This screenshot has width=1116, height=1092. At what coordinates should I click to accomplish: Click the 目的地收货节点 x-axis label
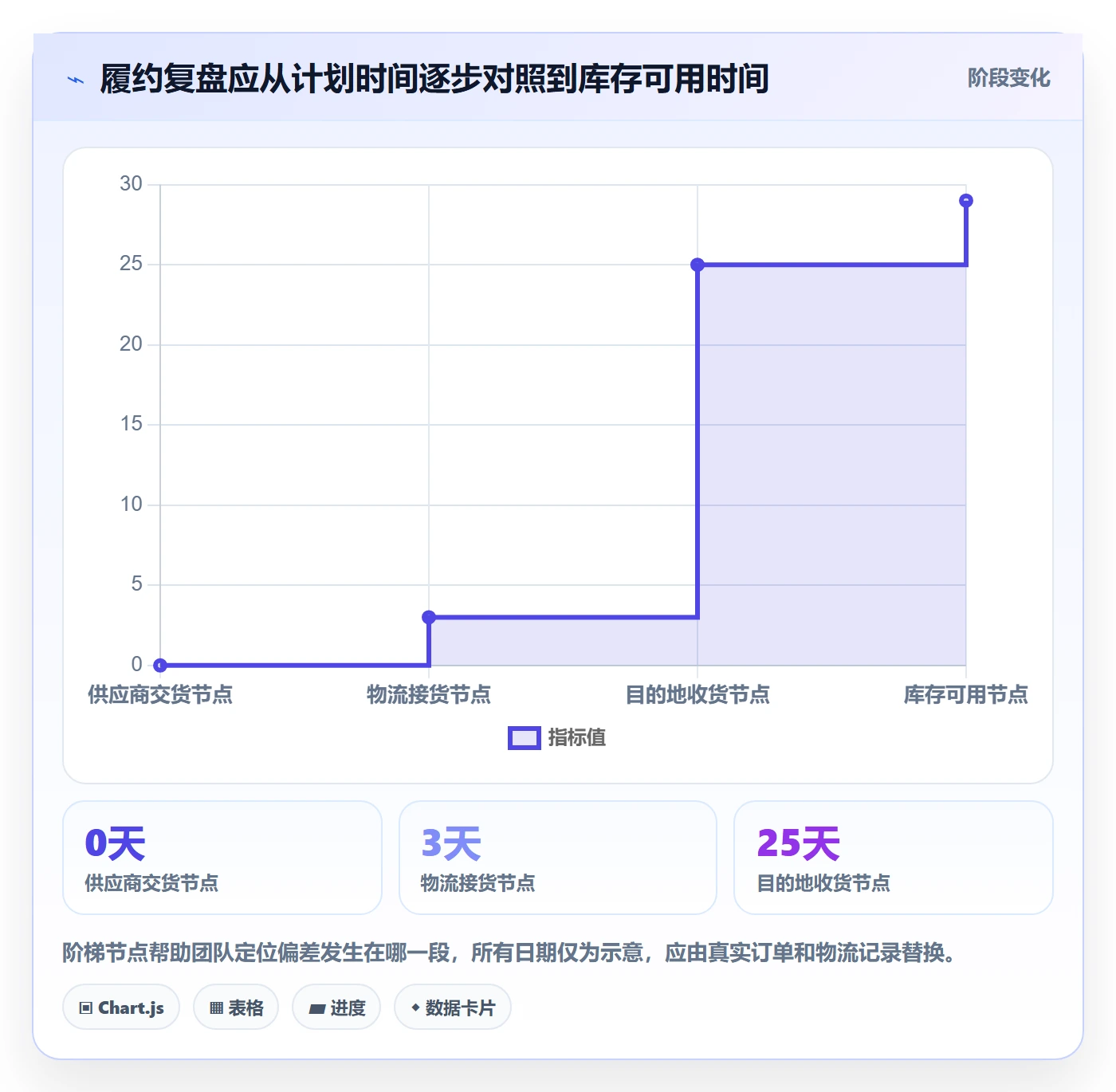point(697,695)
